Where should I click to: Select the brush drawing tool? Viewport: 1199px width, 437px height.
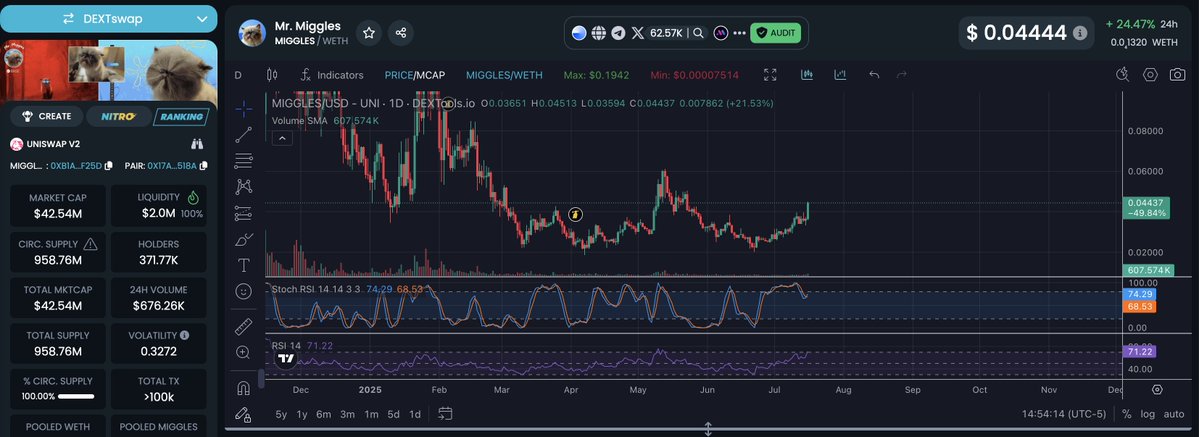pos(244,240)
